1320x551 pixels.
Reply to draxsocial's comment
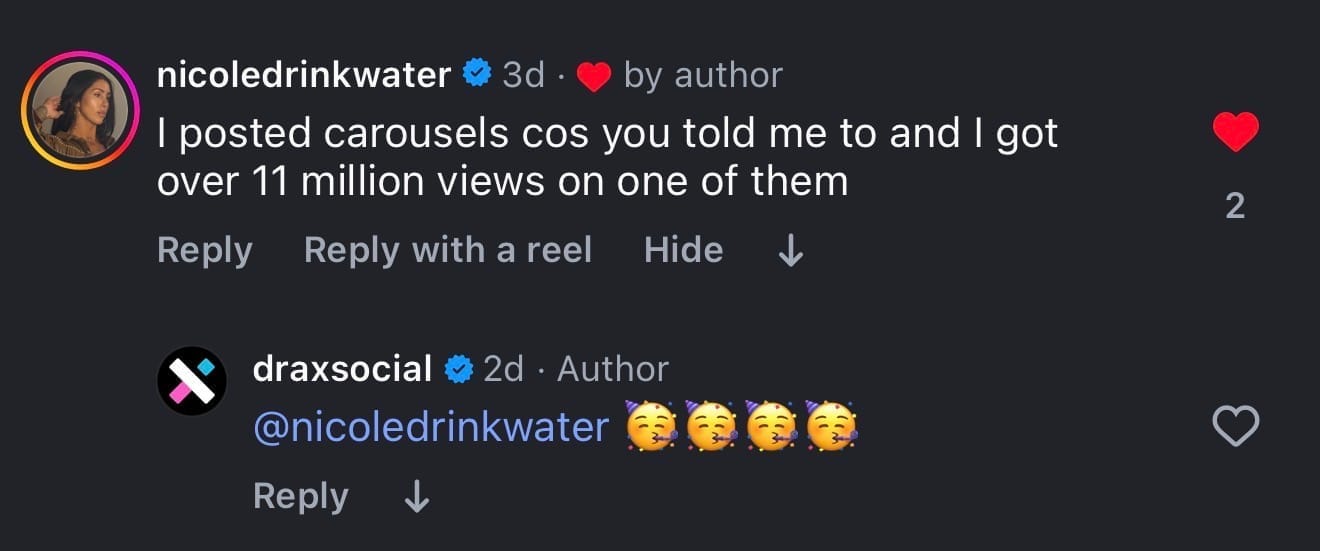tap(300, 496)
